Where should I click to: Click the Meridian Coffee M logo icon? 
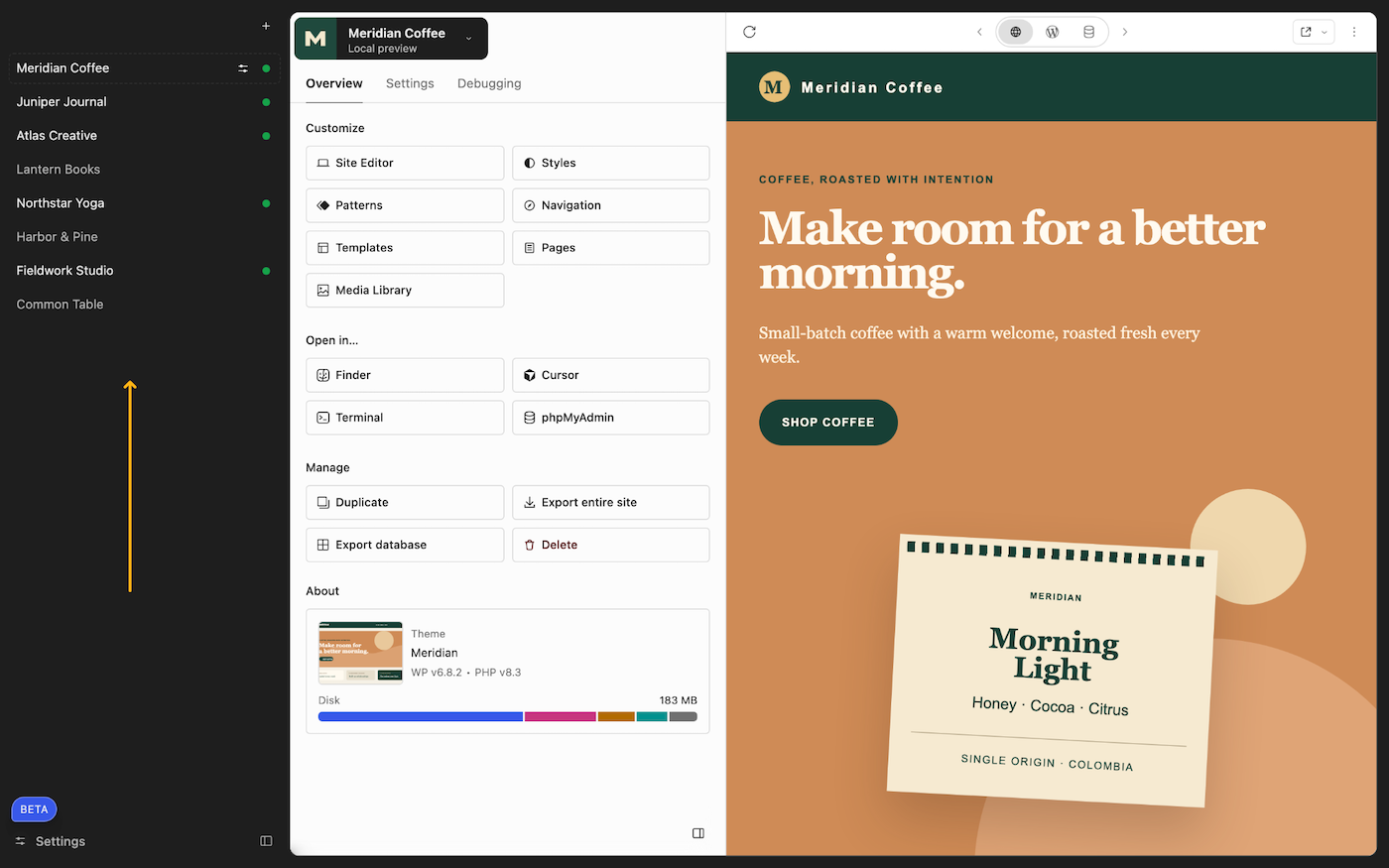(316, 39)
